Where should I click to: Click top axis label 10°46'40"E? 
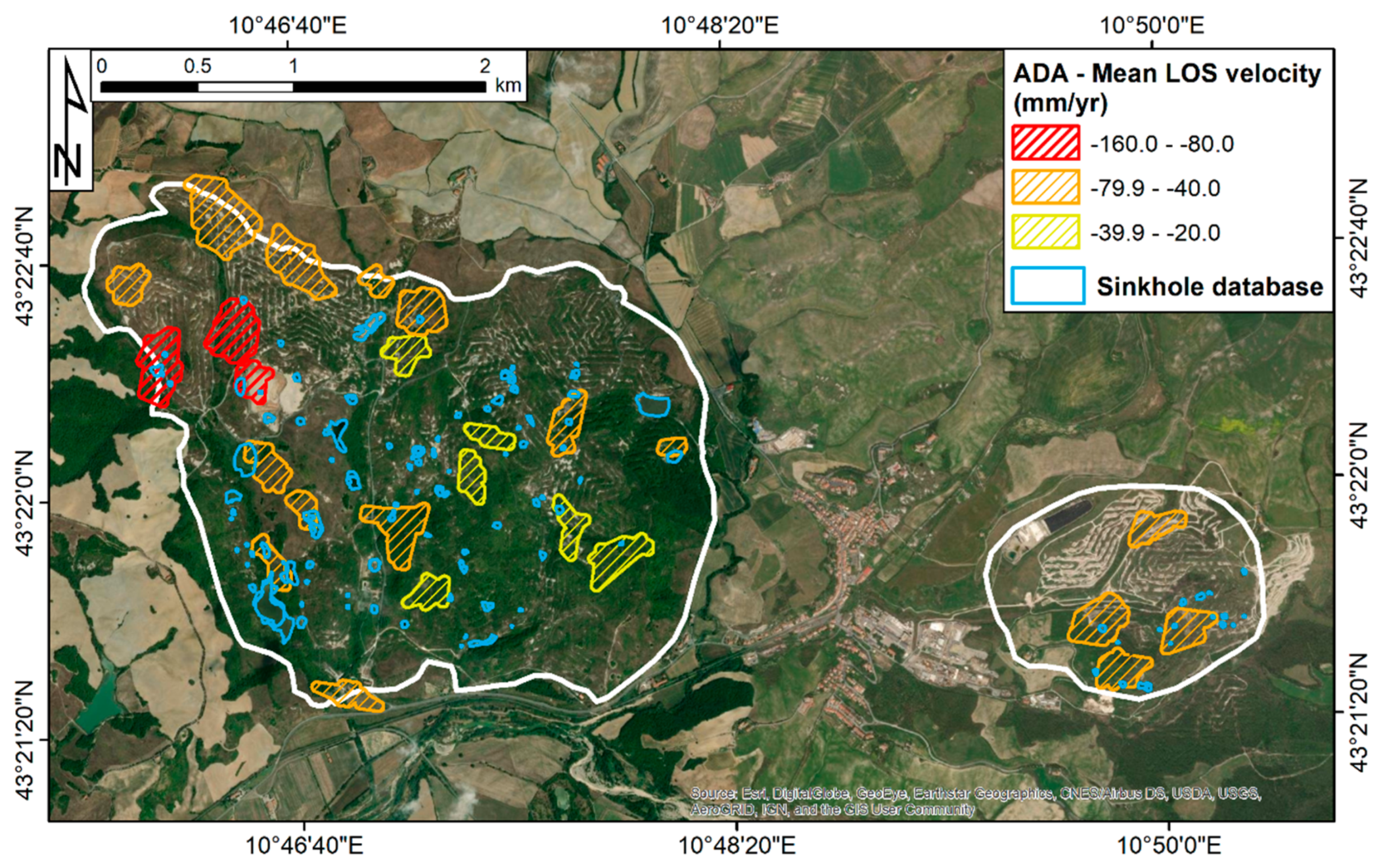[287, 26]
